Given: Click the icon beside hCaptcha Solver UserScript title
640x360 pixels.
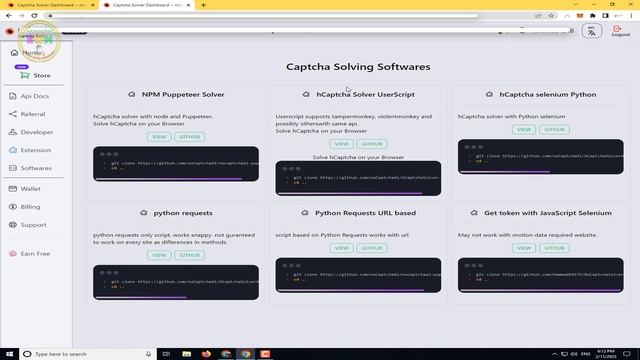Looking at the screenshot, I should point(306,94).
